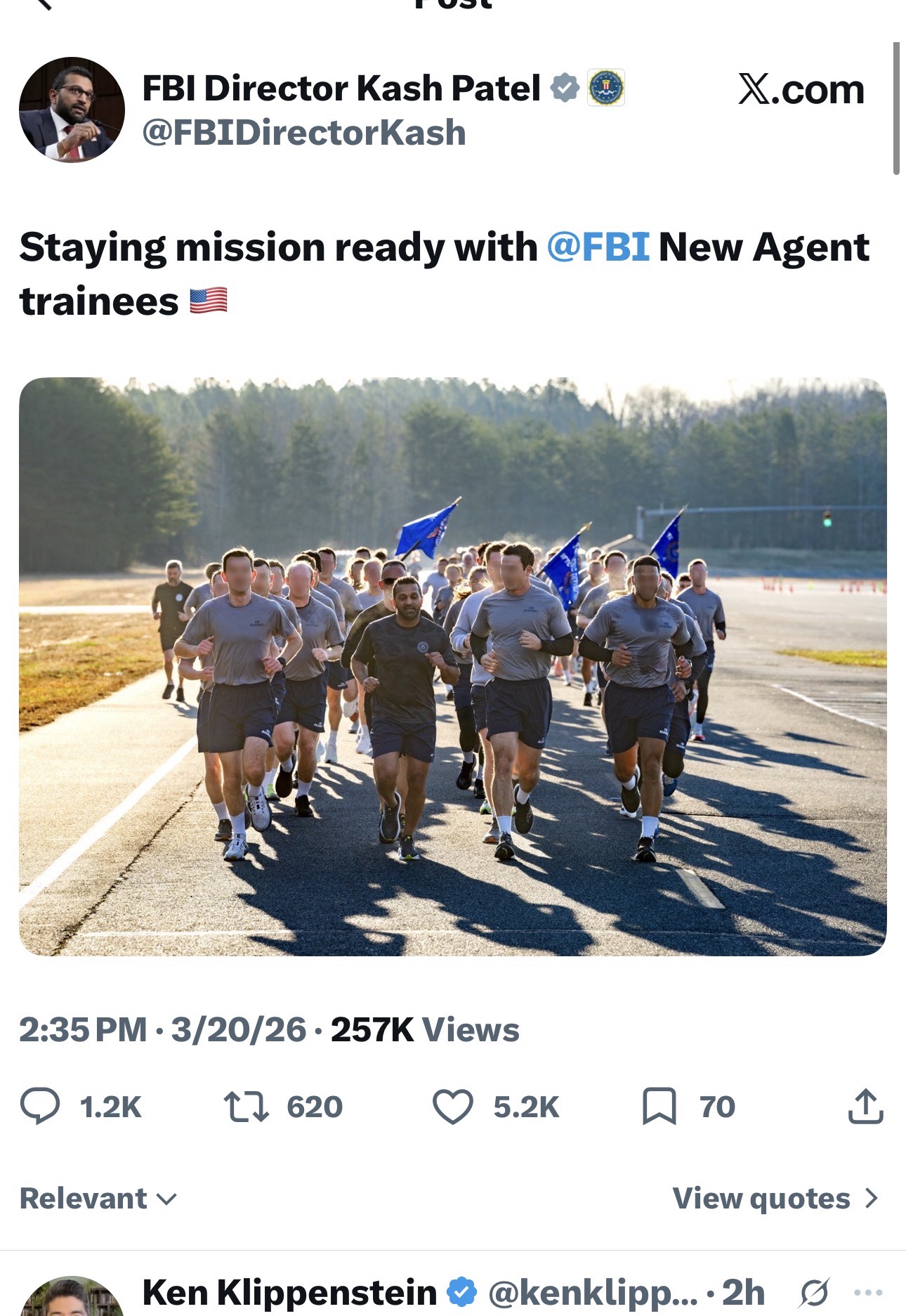Tap the reply speech bubble icon
The image size is (906, 1316).
40,1106
